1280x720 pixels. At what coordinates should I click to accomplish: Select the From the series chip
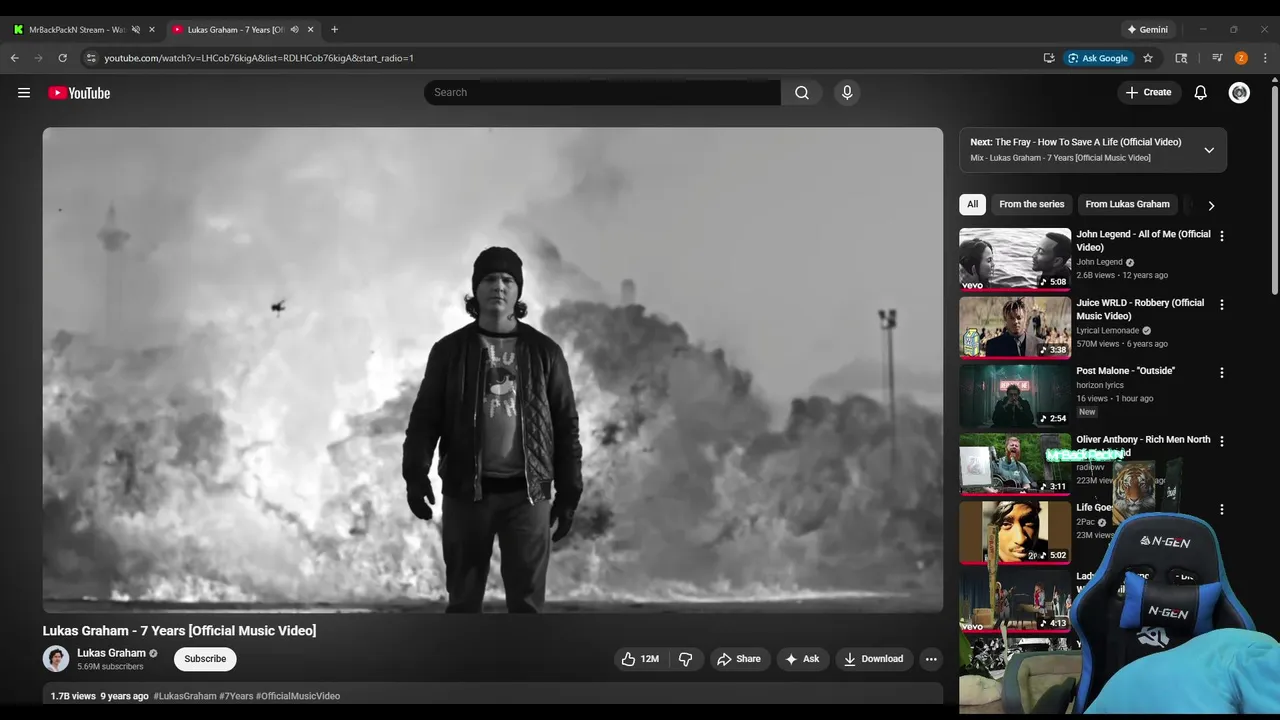point(1031,204)
